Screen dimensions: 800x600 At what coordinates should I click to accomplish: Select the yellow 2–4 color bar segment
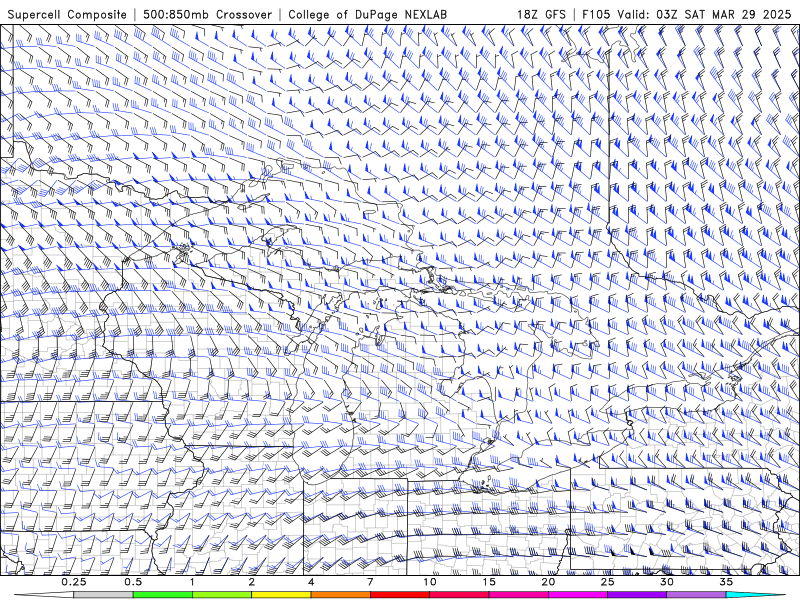(x=281, y=595)
